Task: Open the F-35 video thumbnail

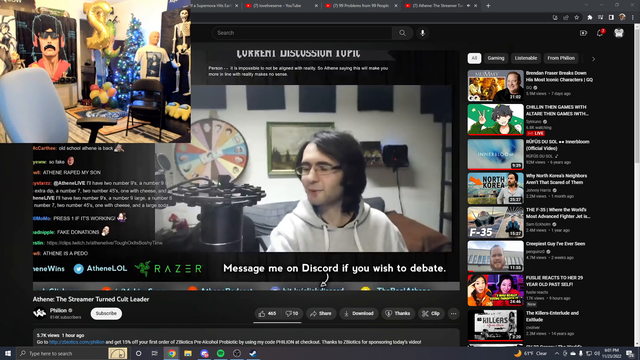Action: 496,222
